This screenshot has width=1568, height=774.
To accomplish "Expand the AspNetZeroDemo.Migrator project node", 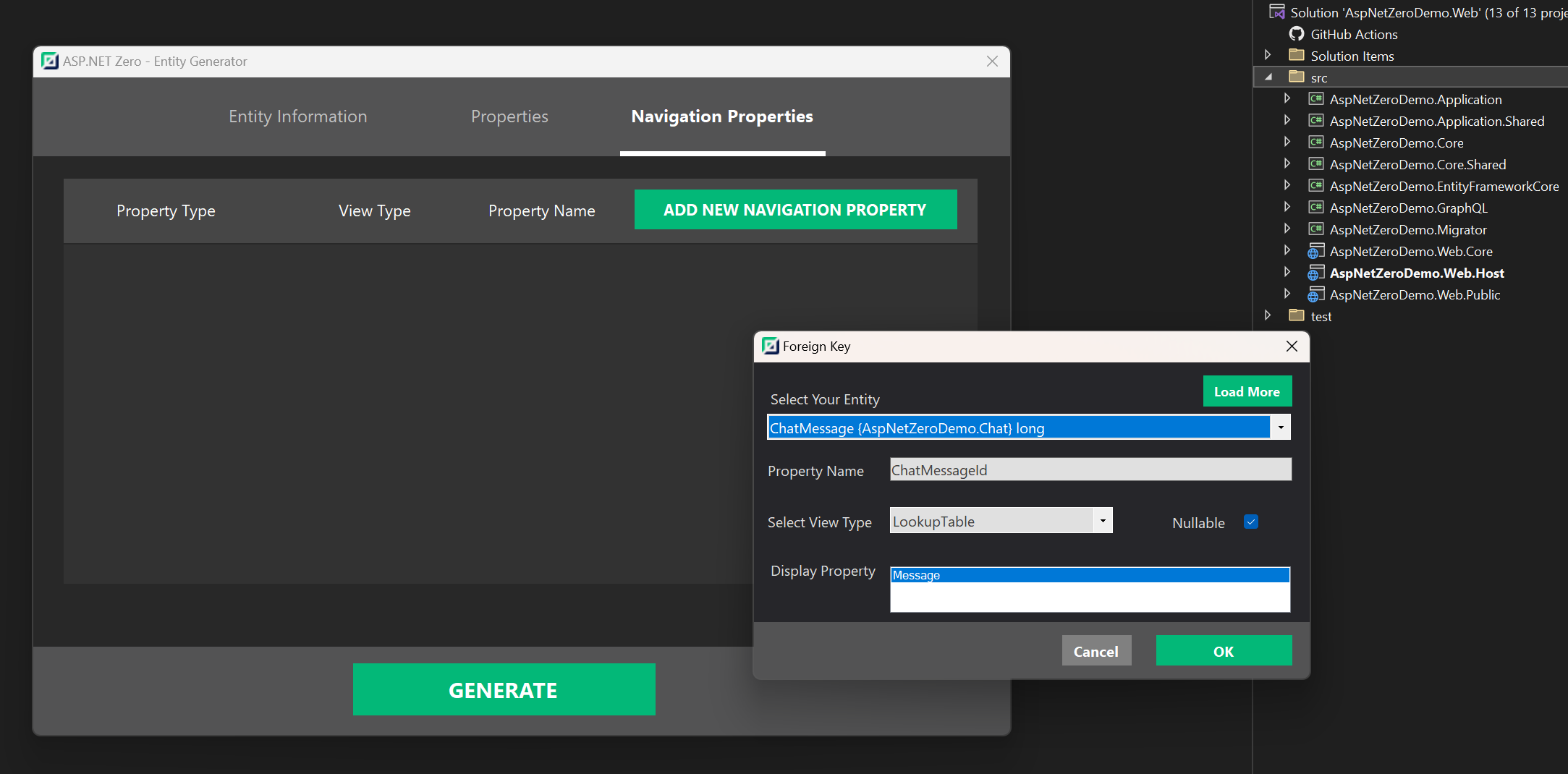I will tap(1287, 229).
